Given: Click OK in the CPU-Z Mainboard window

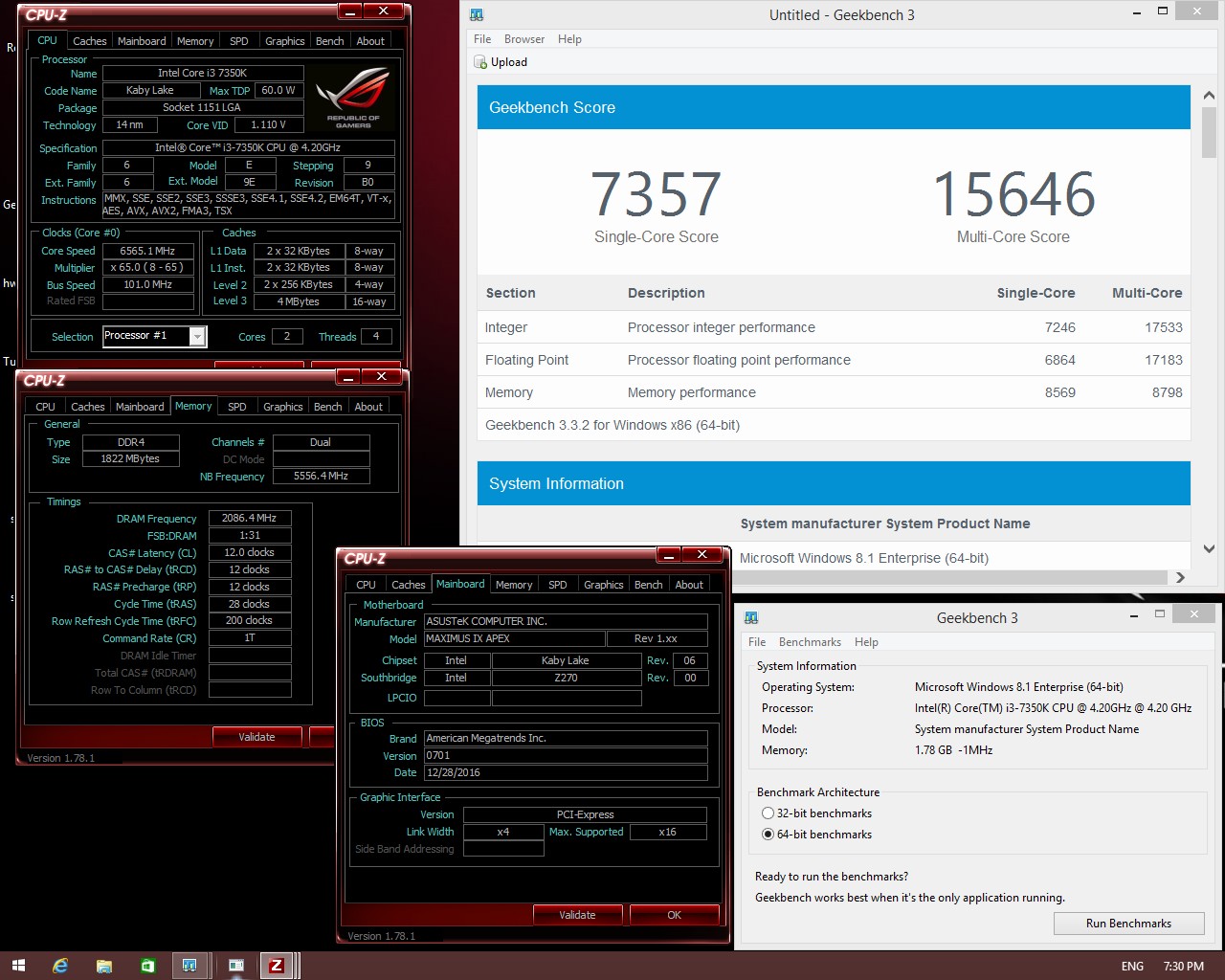Looking at the screenshot, I should 674,915.
